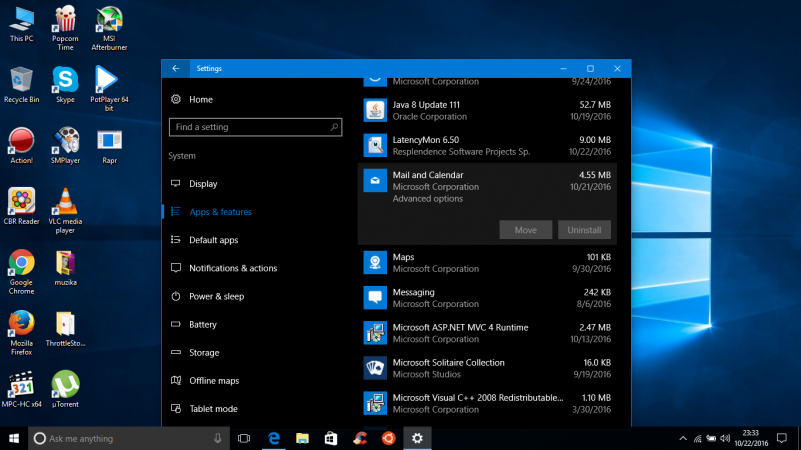Click the Move button for Mail and Calendar
The width and height of the screenshot is (801, 450).
[526, 230]
